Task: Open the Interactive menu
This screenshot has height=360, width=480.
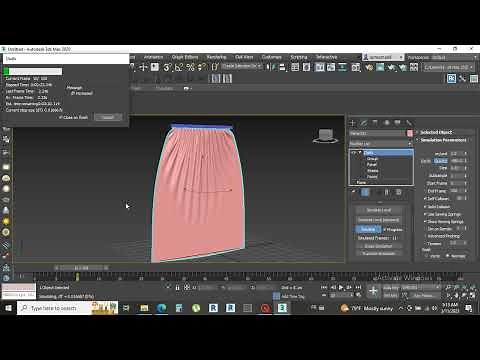Action: (x=327, y=57)
